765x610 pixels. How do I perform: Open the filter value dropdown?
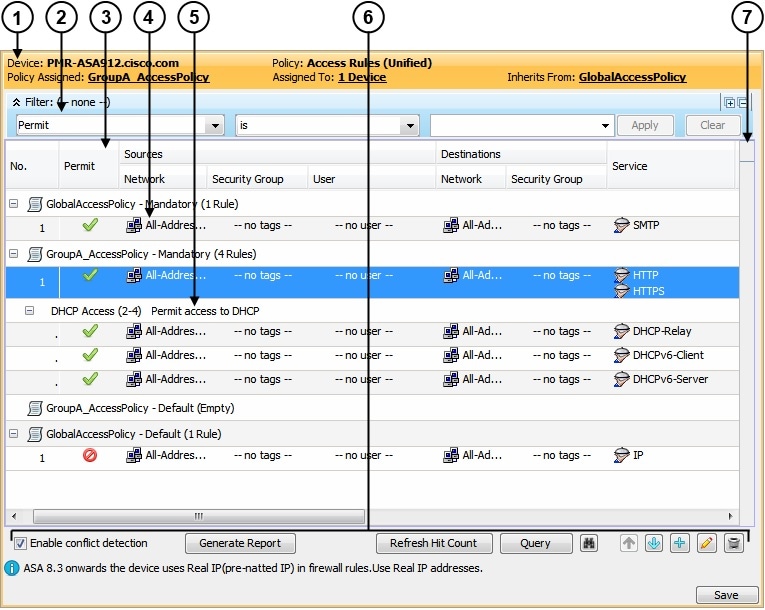(x=605, y=125)
